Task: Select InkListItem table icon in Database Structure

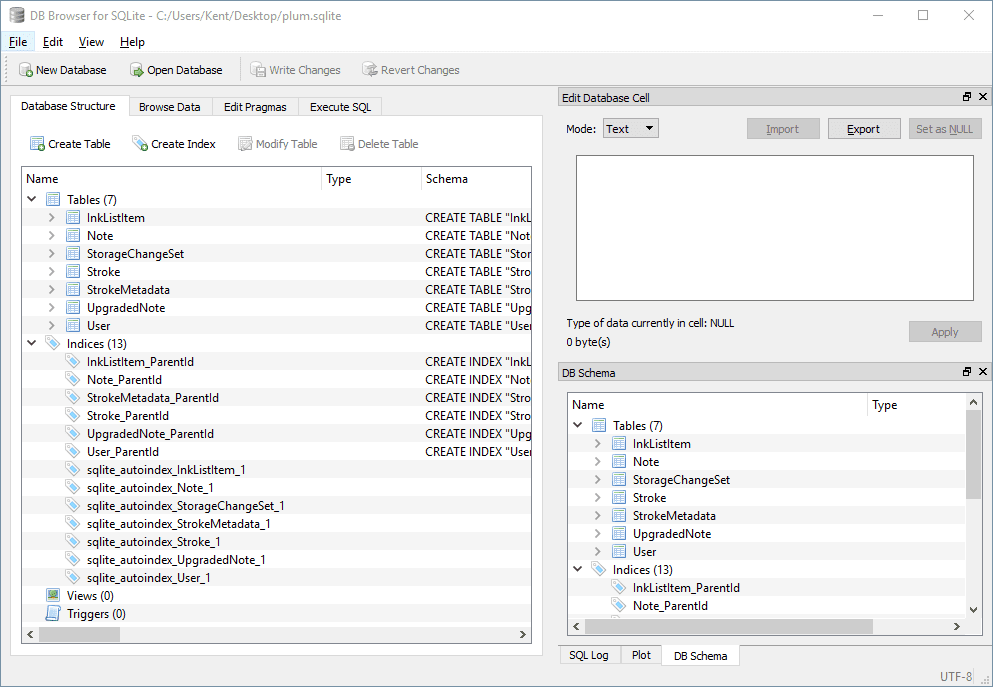Action: (x=73, y=217)
